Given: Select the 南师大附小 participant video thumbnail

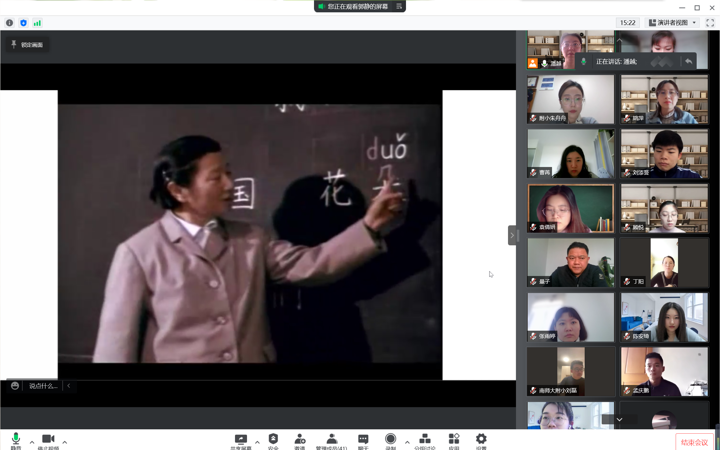Looking at the screenshot, I should [x=570, y=371].
